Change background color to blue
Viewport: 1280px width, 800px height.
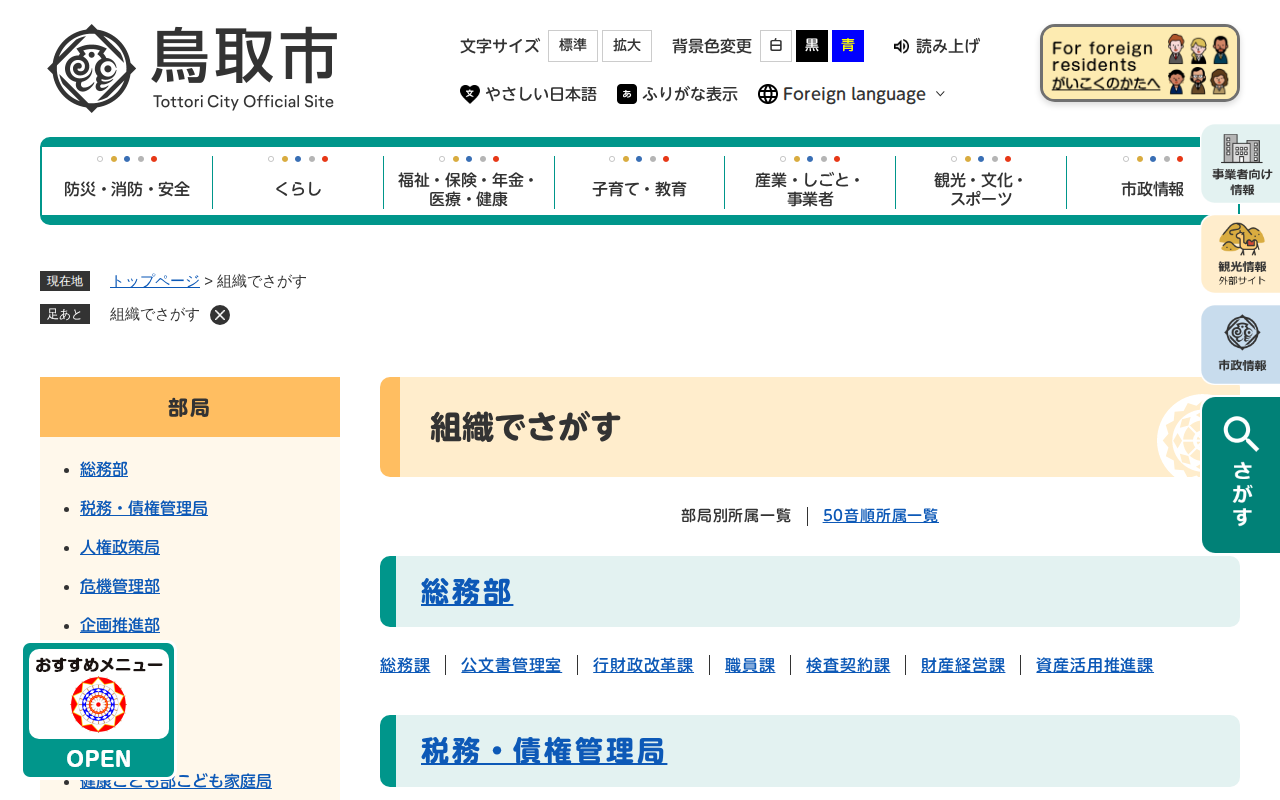848,46
